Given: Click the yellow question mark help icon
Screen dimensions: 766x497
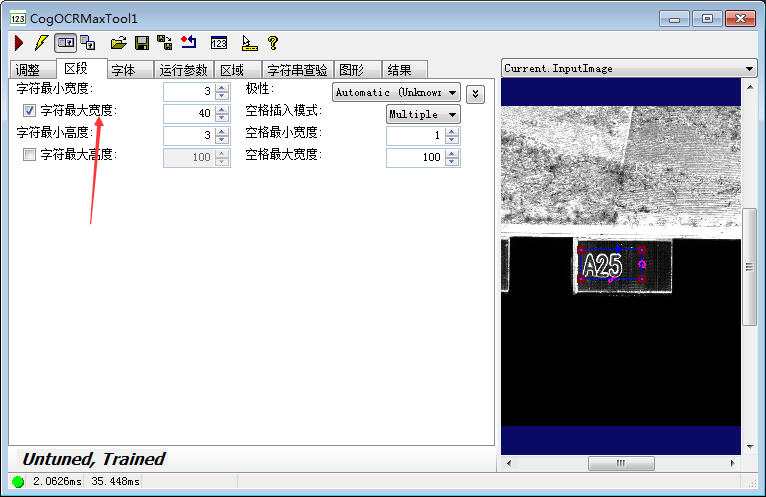Looking at the screenshot, I should point(272,43).
